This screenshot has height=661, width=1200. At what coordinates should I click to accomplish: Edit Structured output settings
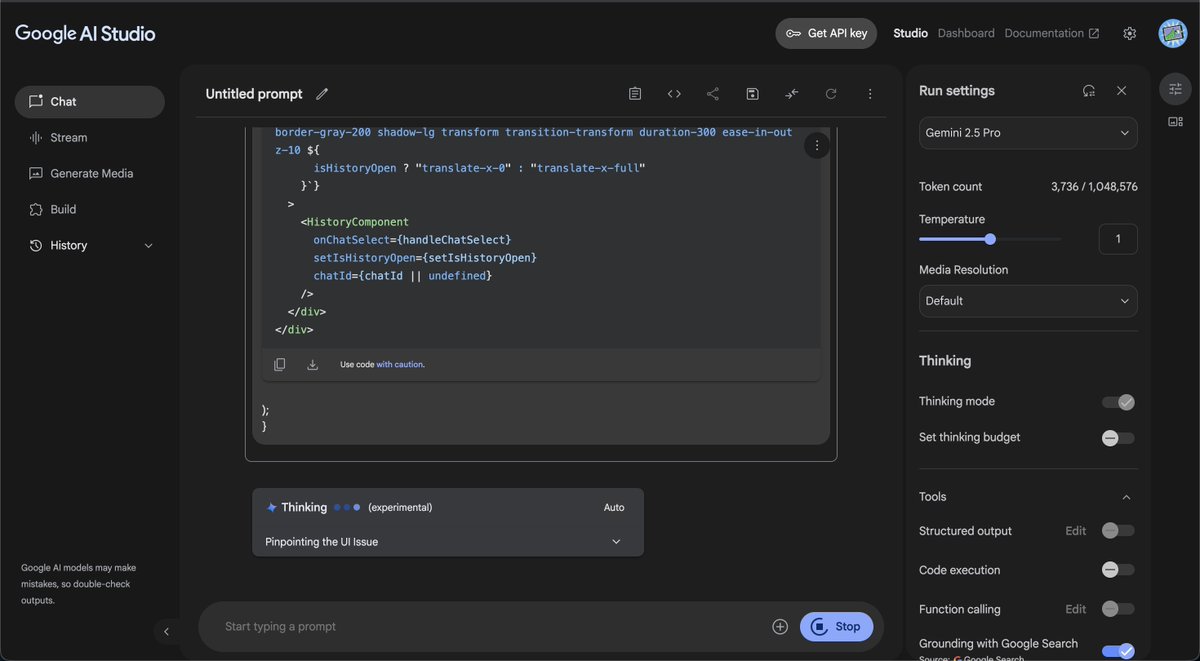1075,531
